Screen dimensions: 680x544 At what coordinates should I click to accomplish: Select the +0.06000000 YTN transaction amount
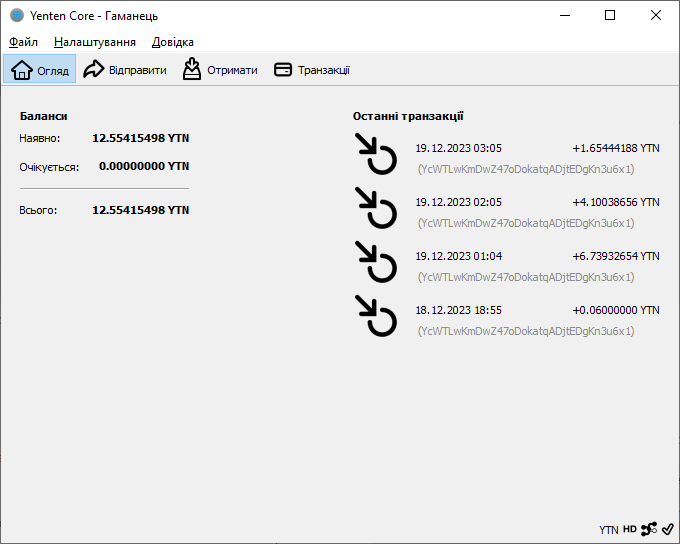[x=616, y=310]
